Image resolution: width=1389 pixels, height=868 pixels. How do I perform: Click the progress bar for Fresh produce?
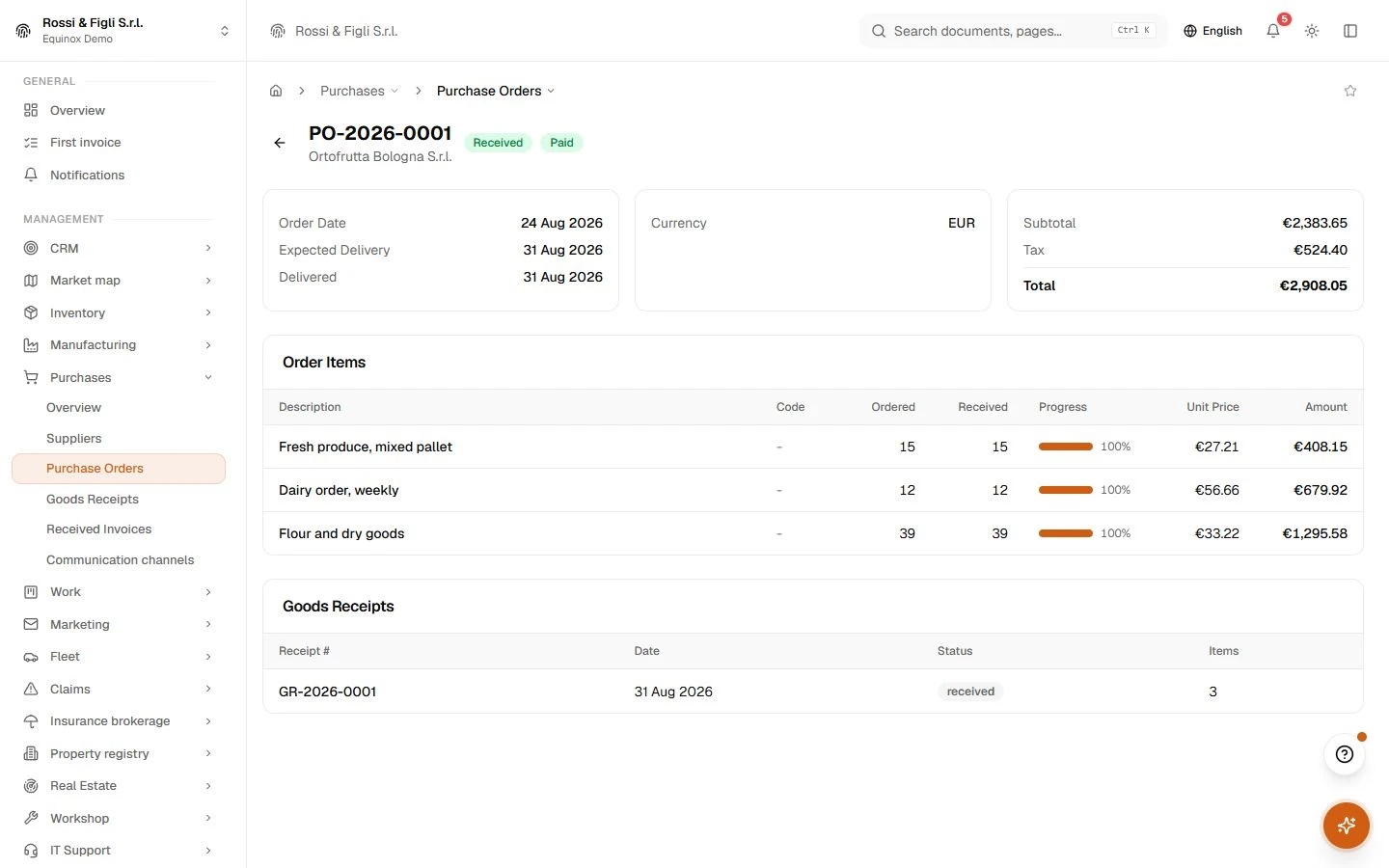tap(1066, 447)
